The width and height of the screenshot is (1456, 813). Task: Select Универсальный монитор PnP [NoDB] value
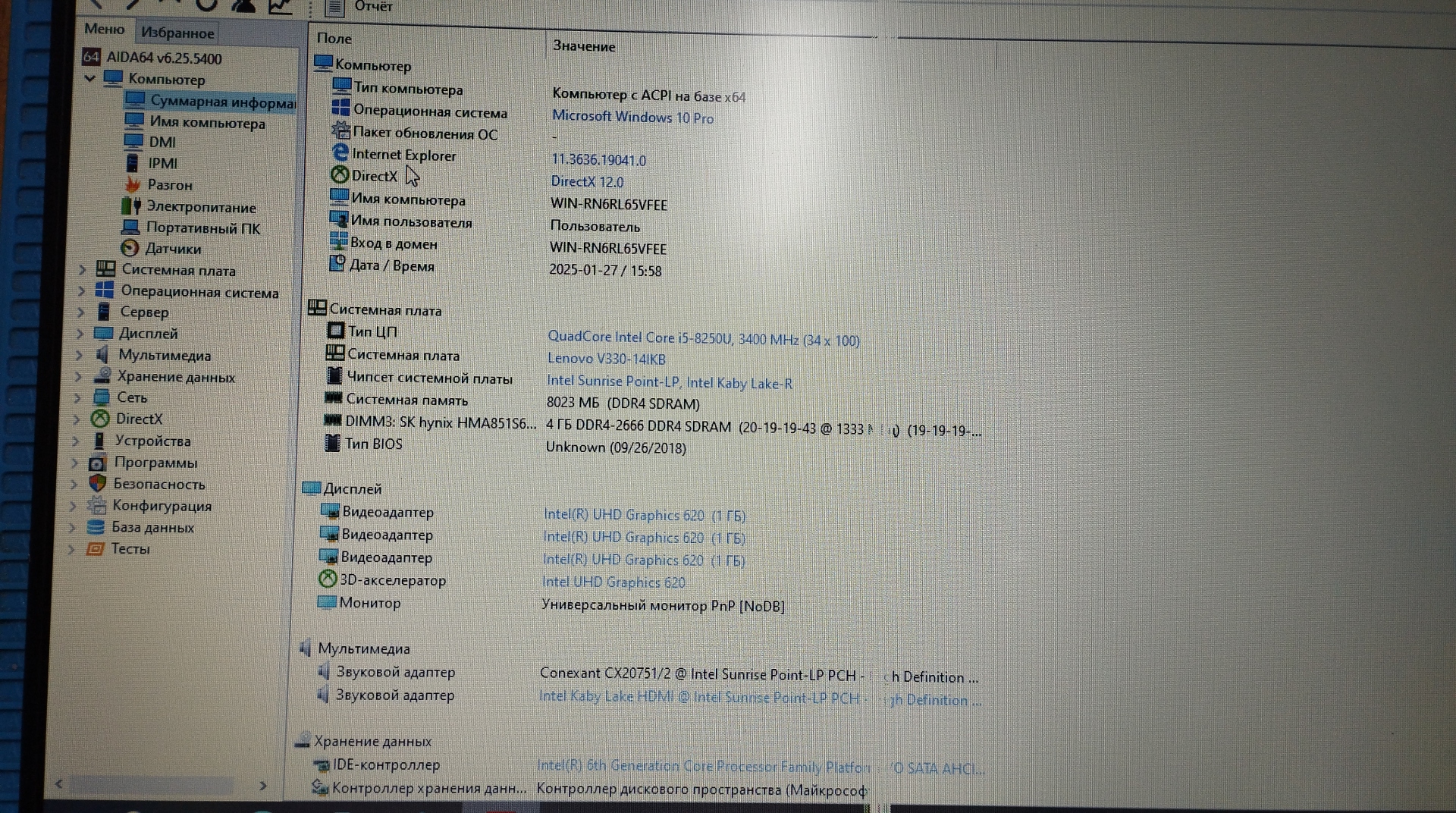point(663,605)
